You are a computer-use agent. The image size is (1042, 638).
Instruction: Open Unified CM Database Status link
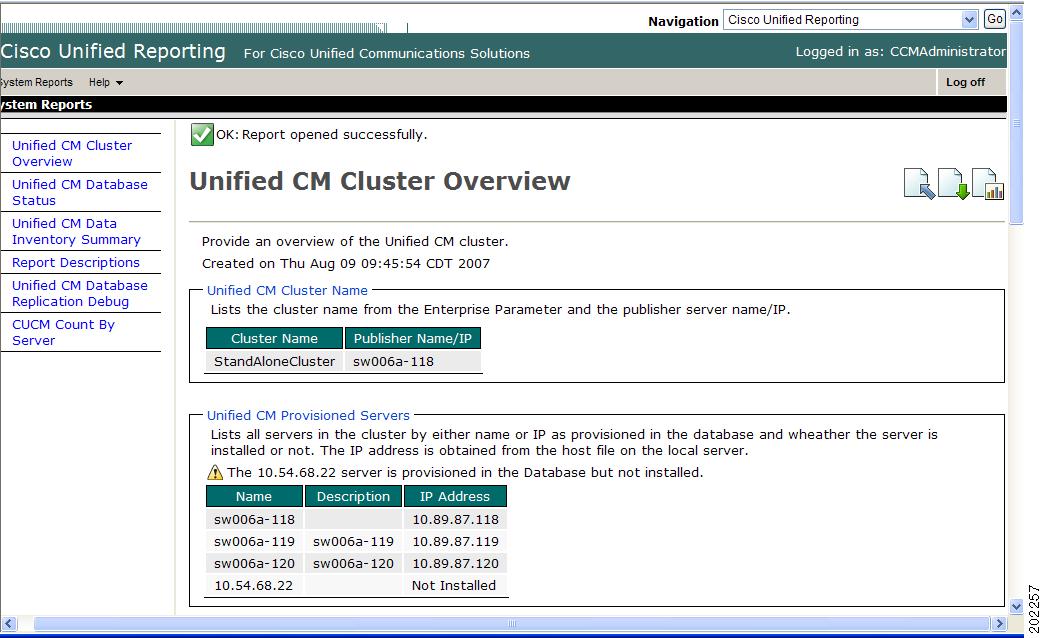point(80,193)
